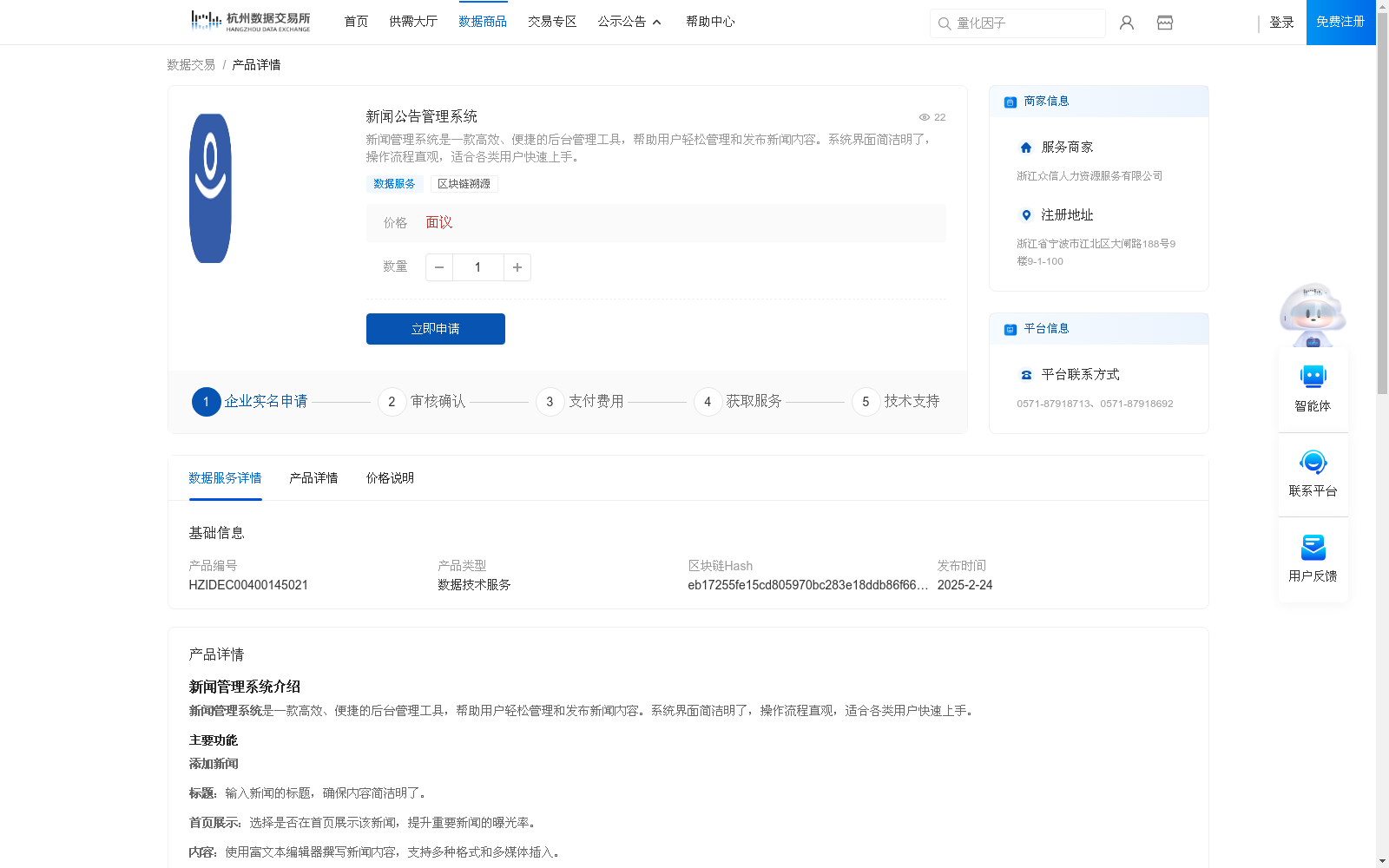Click the quantity input field
Image resolution: width=1389 pixels, height=868 pixels.
477,267
